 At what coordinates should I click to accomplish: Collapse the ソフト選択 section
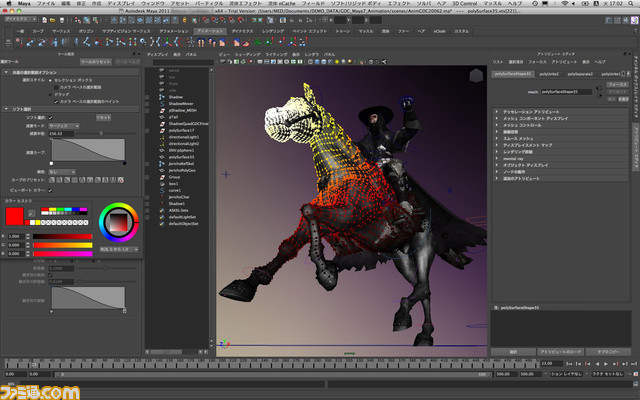pyautogui.click(x=6, y=109)
